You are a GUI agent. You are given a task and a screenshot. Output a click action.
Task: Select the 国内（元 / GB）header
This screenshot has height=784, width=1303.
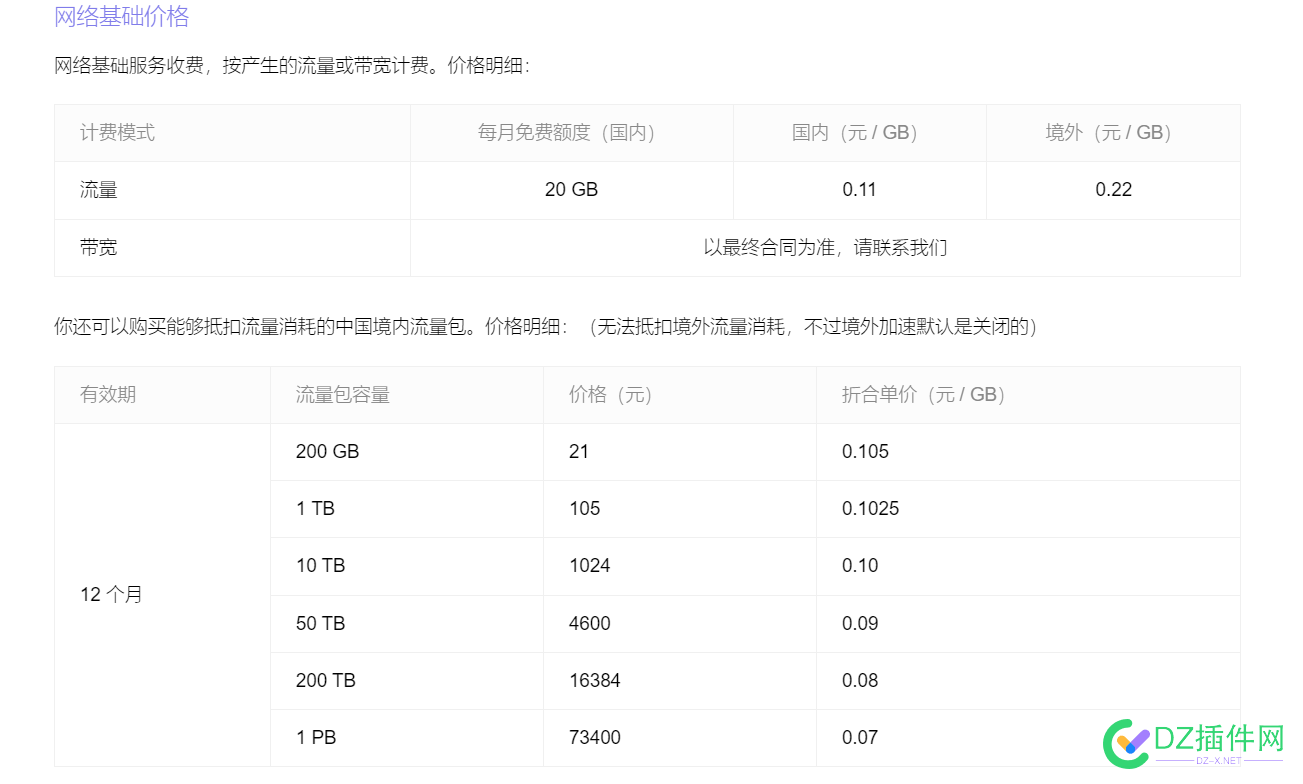point(860,133)
